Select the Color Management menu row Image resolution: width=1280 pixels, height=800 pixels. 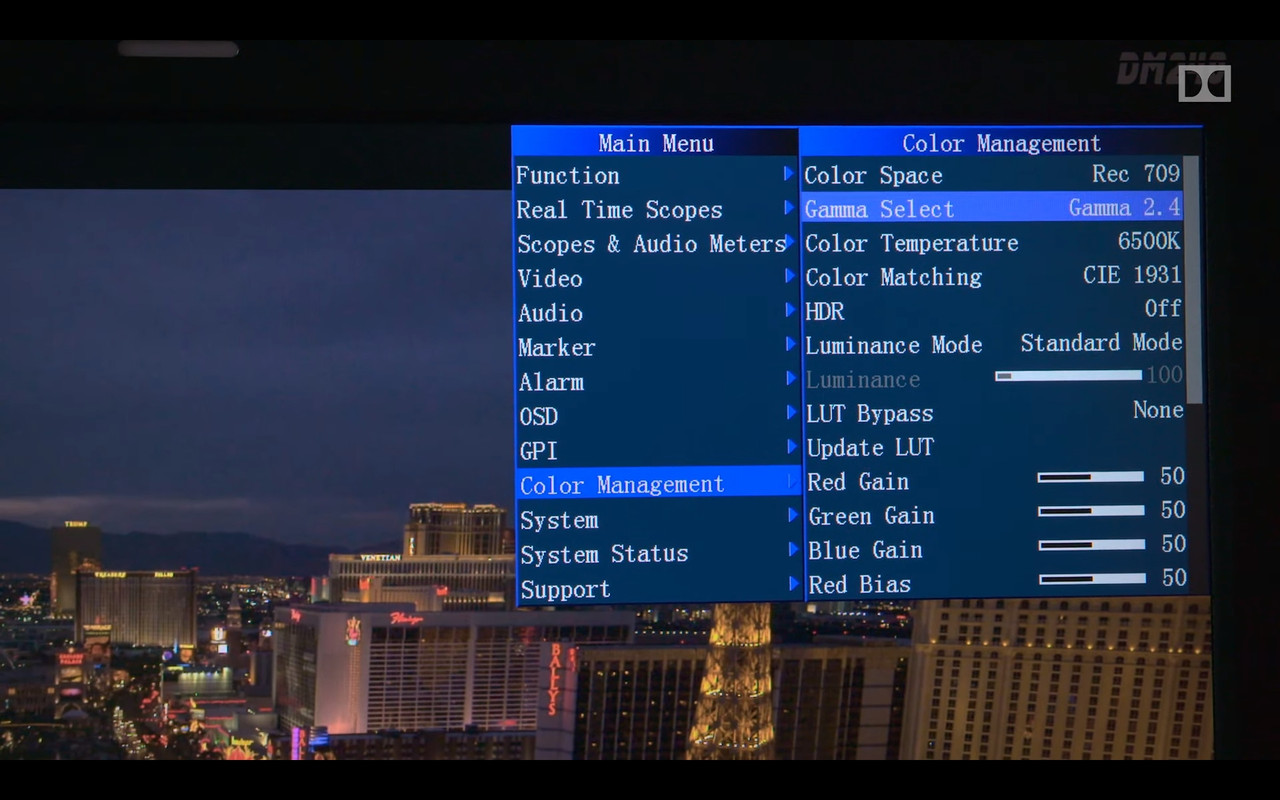click(x=658, y=484)
